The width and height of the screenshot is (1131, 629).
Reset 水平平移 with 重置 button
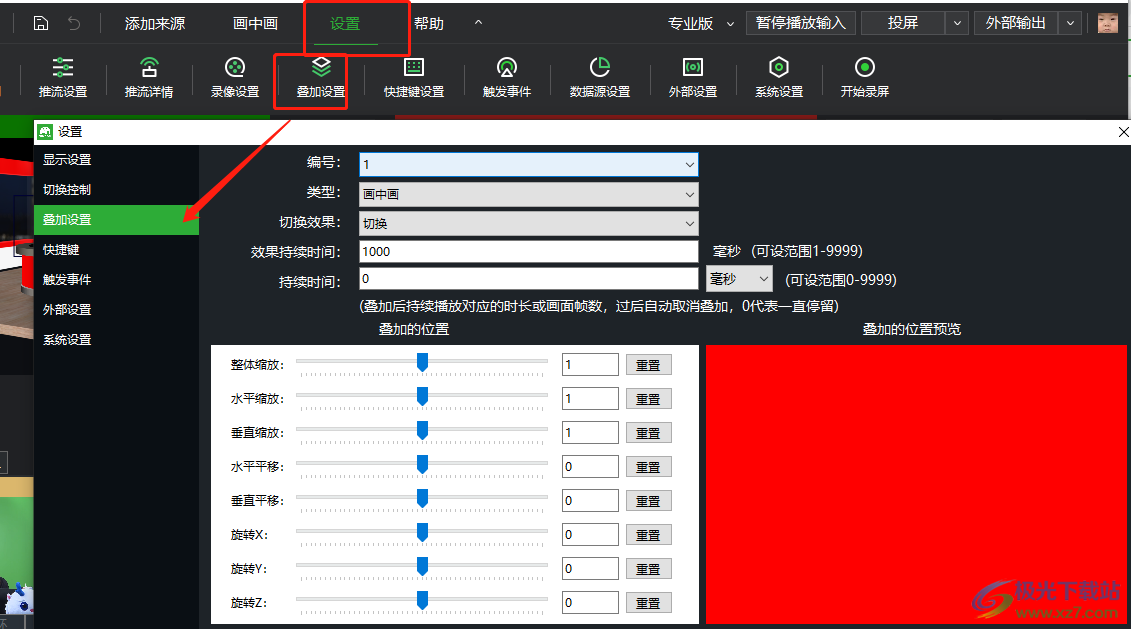(648, 467)
